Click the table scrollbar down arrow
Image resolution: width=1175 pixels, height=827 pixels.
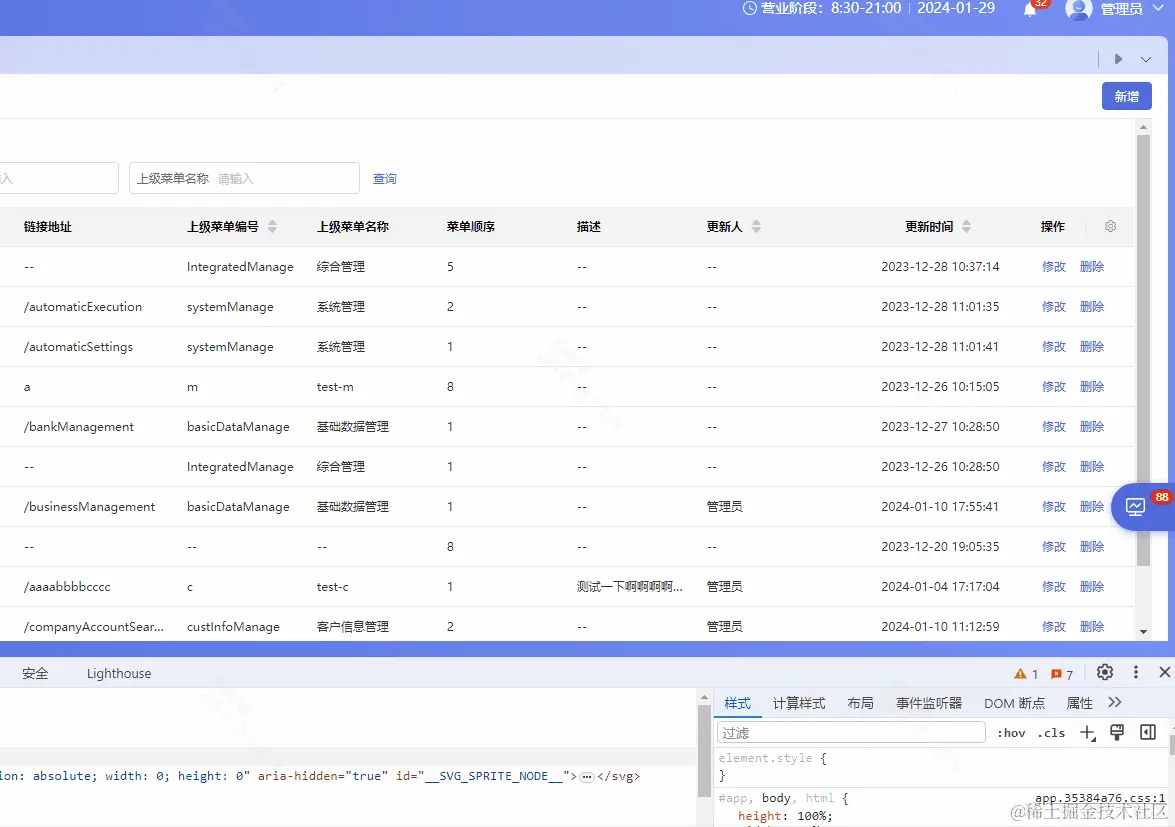(1143, 631)
